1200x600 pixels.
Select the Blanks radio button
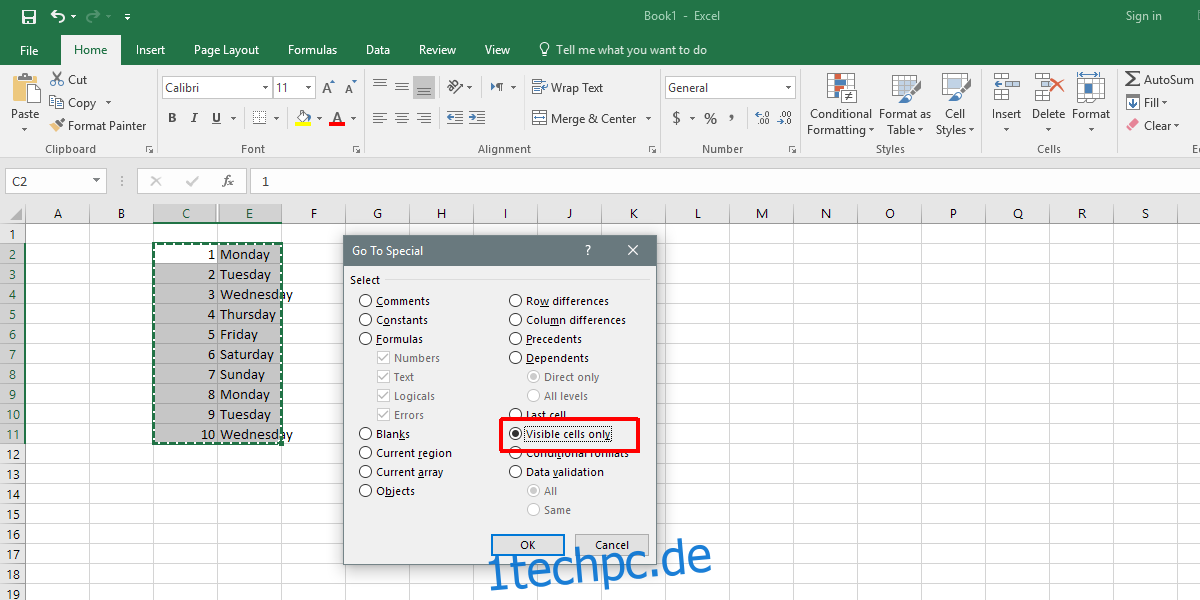point(366,434)
